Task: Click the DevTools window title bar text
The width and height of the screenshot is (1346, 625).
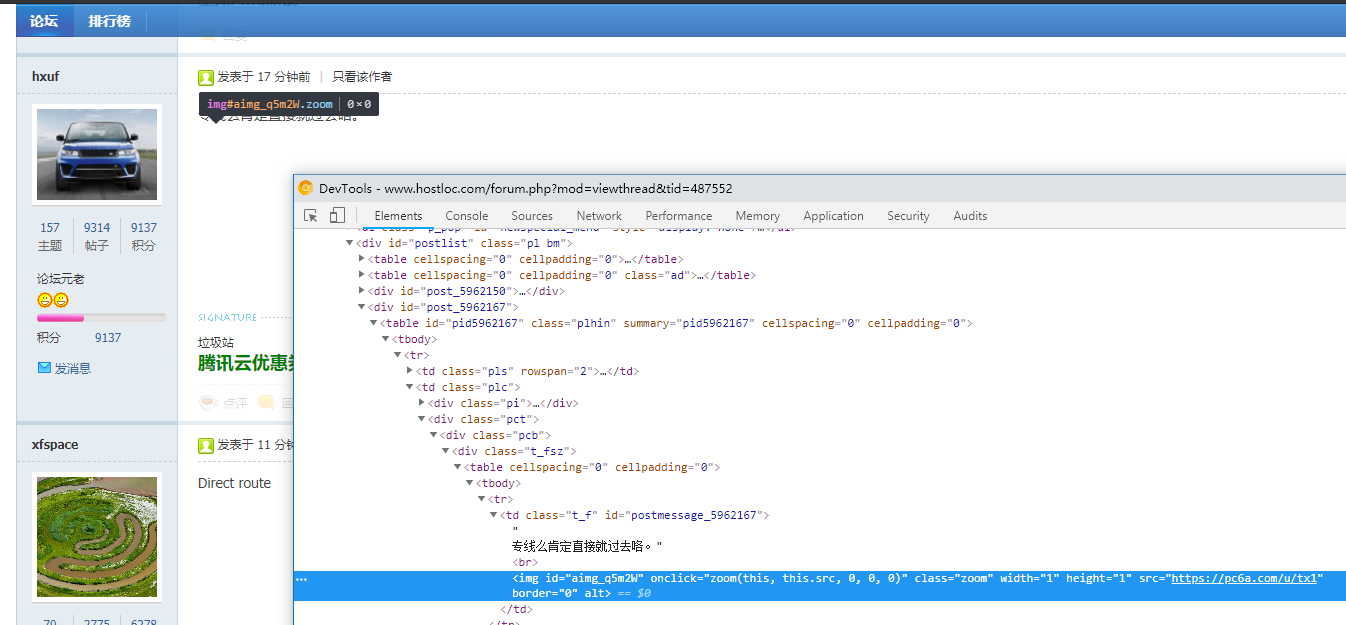Action: pyautogui.click(x=525, y=188)
